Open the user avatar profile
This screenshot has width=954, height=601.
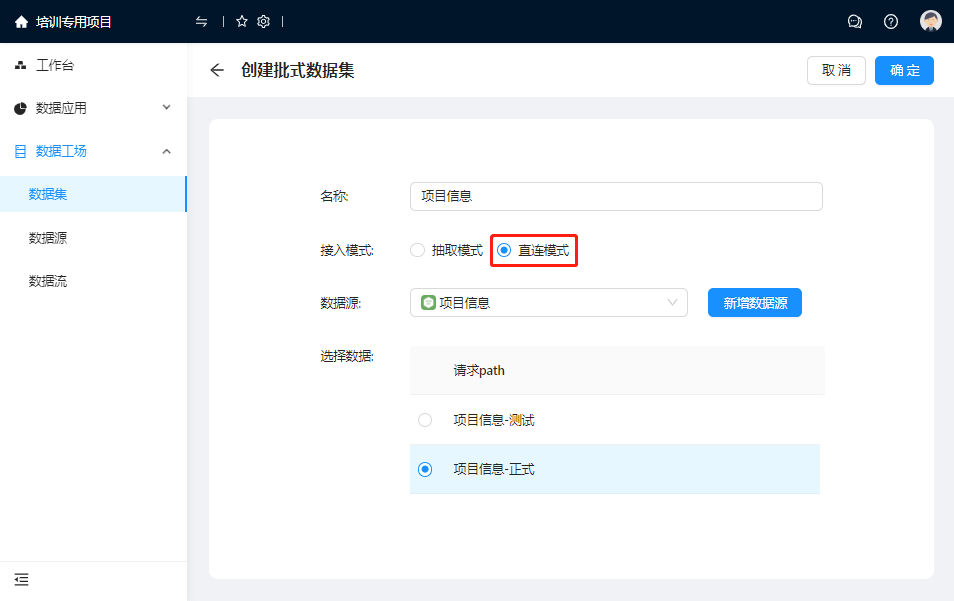coord(931,21)
